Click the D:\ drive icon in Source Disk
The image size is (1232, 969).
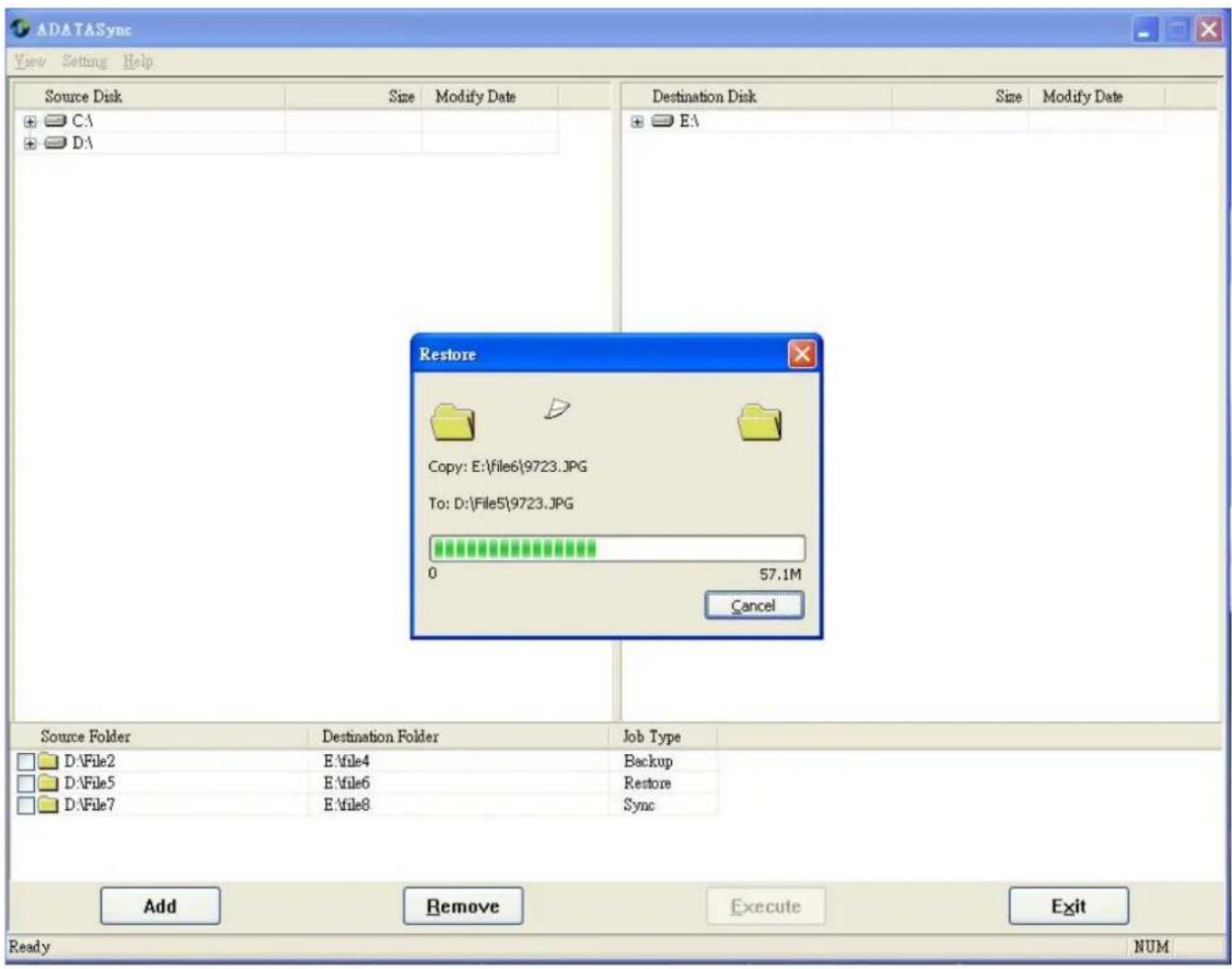[56, 143]
